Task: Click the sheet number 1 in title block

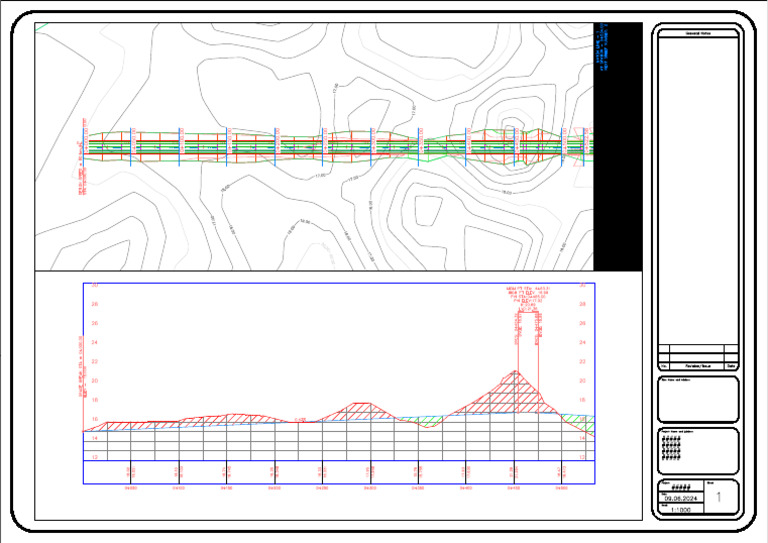Action: pyautogui.click(x=719, y=497)
